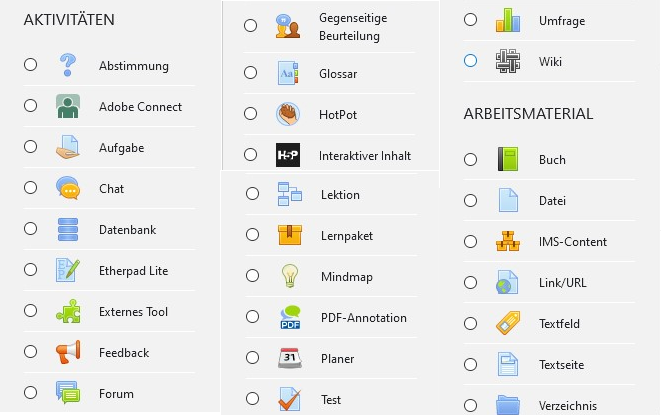The image size is (661, 415).
Task: Click the H5P Interaktiver Inhalt icon
Action: 287,155
